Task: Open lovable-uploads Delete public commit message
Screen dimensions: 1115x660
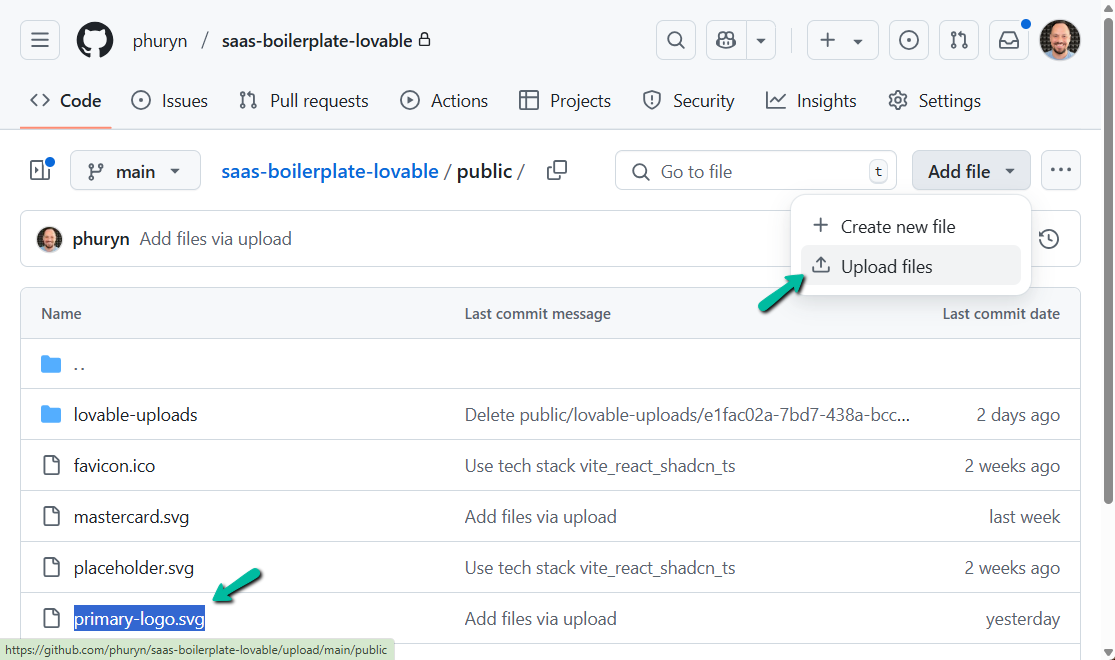Action: [x=687, y=415]
